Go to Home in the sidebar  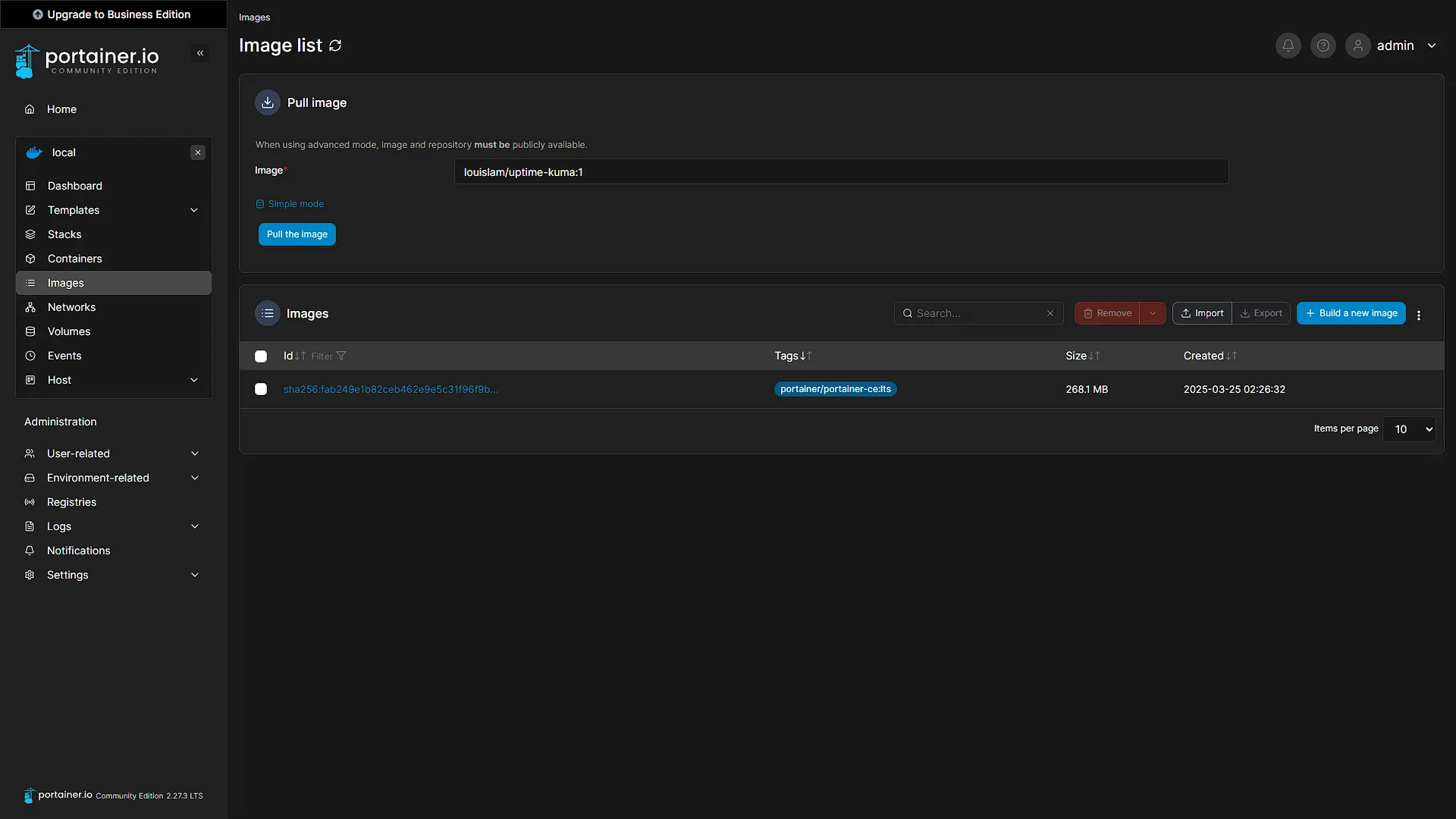pyautogui.click(x=114, y=109)
